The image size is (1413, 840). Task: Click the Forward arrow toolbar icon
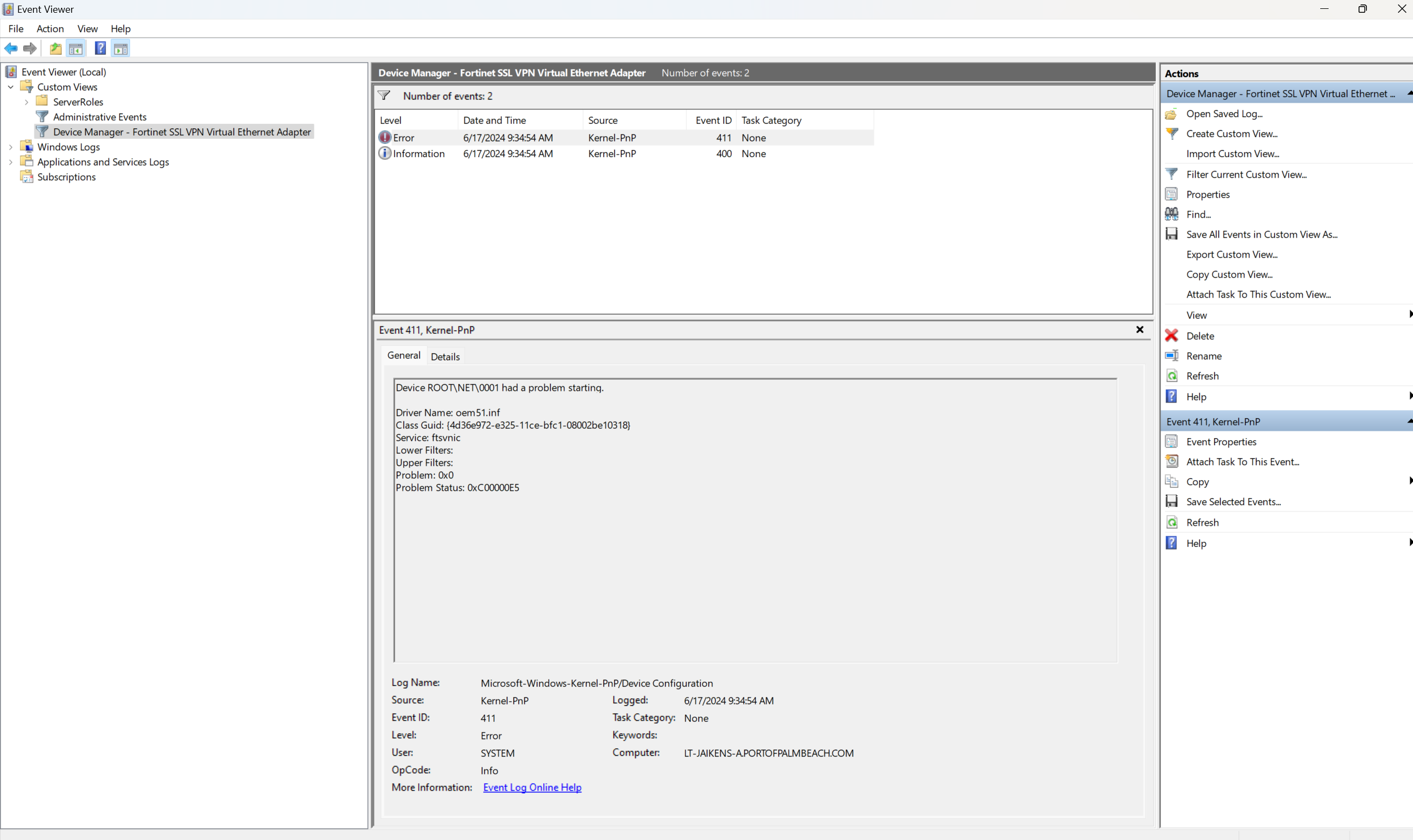pyautogui.click(x=30, y=49)
